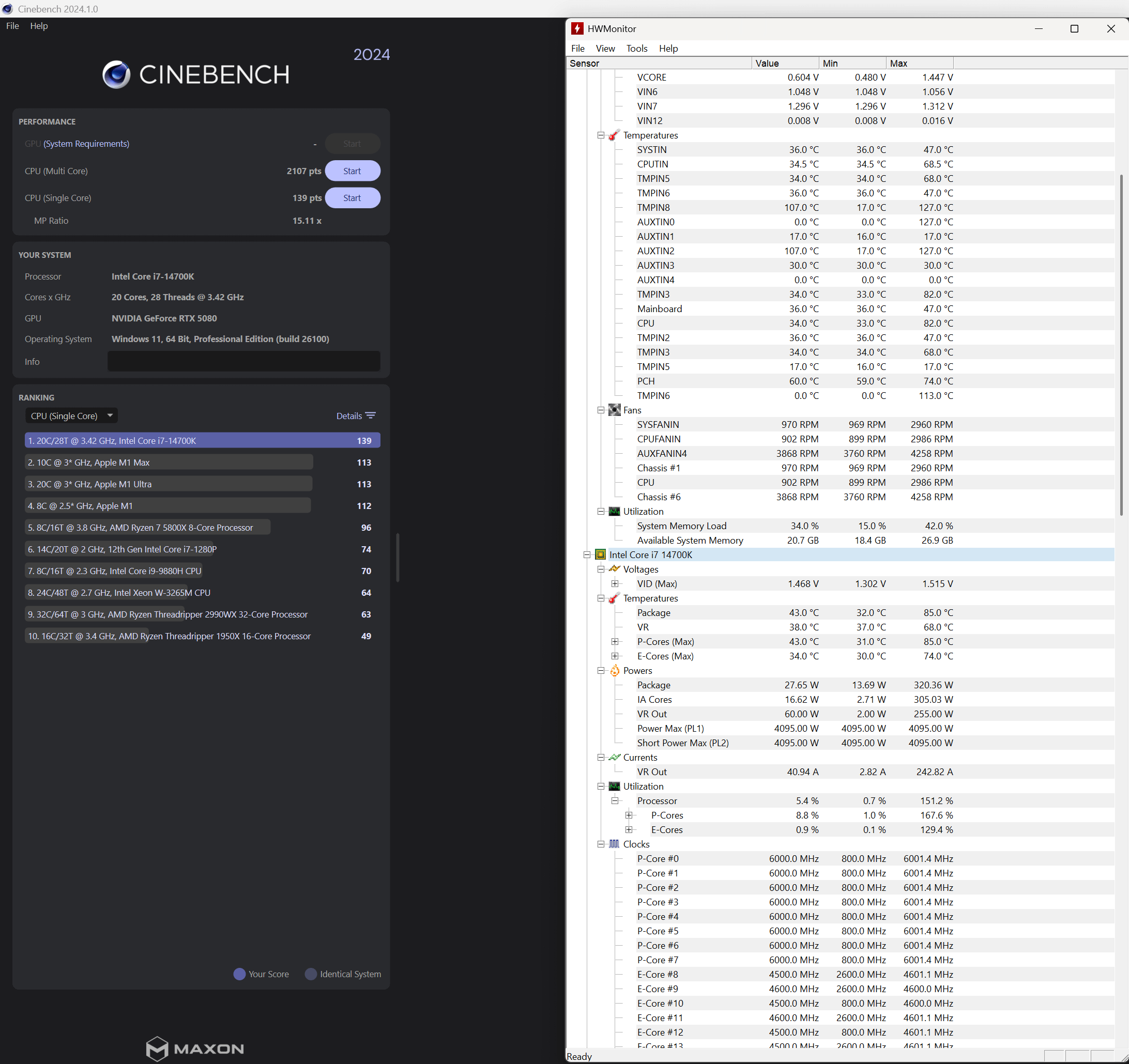
Task: Collapse the Fans group
Action: pos(601,410)
